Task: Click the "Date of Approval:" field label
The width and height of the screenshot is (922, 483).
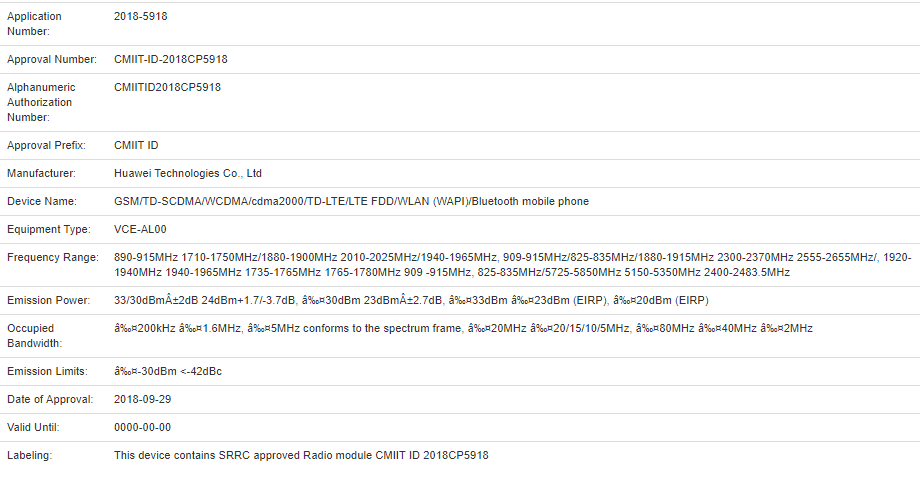Action: [50, 399]
